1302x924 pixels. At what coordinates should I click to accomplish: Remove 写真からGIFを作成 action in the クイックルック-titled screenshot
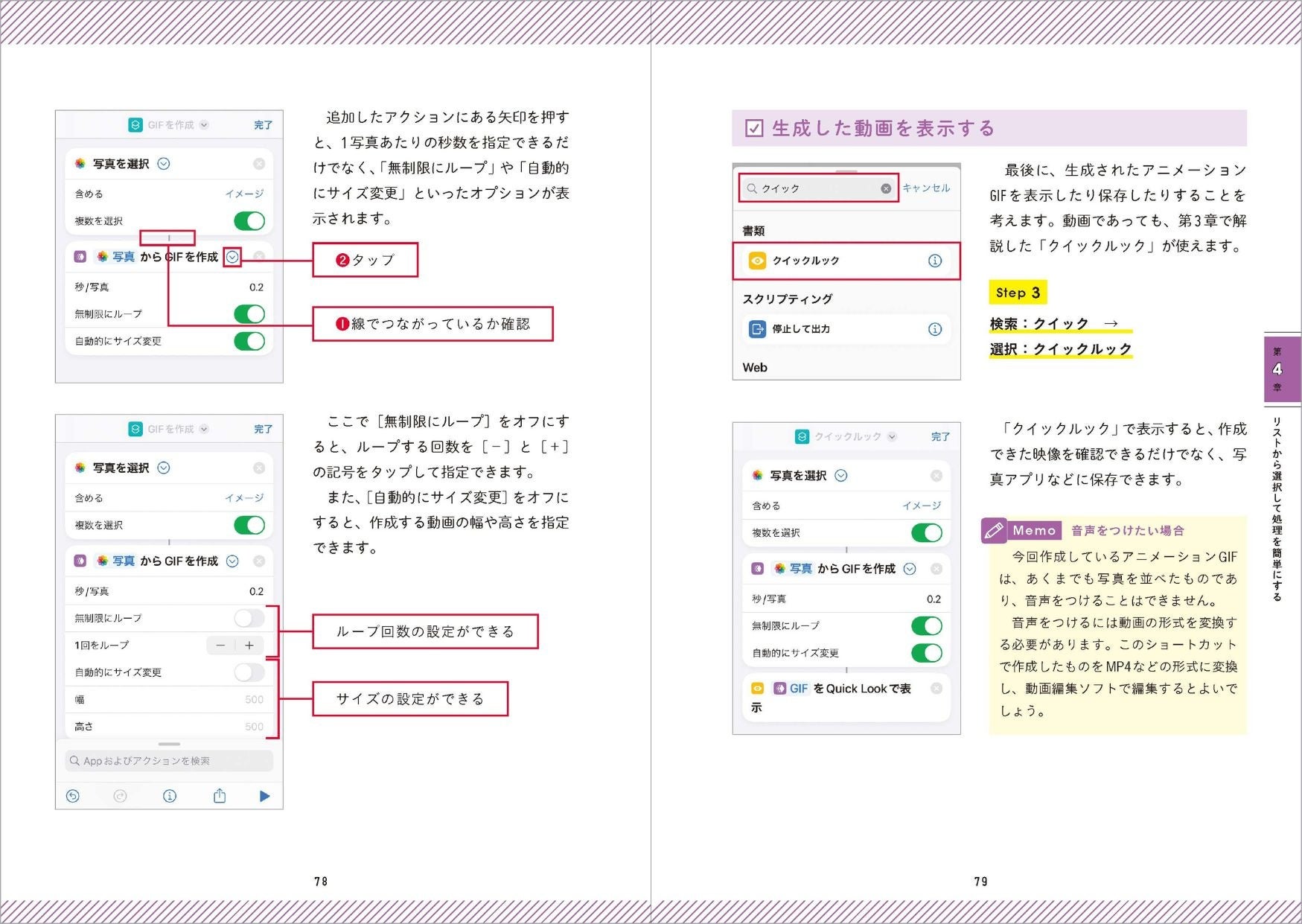coord(936,569)
